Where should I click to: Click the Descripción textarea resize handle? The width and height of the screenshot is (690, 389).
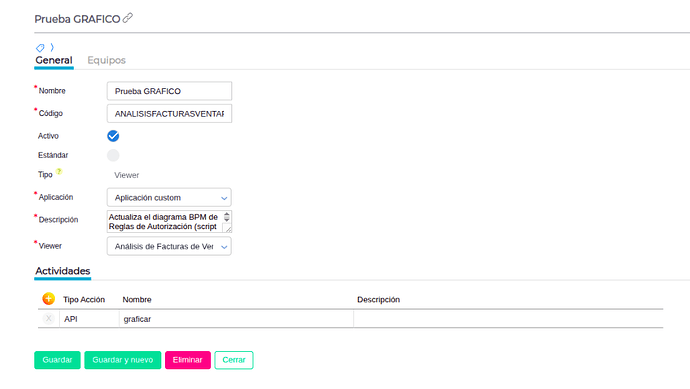(x=228, y=228)
